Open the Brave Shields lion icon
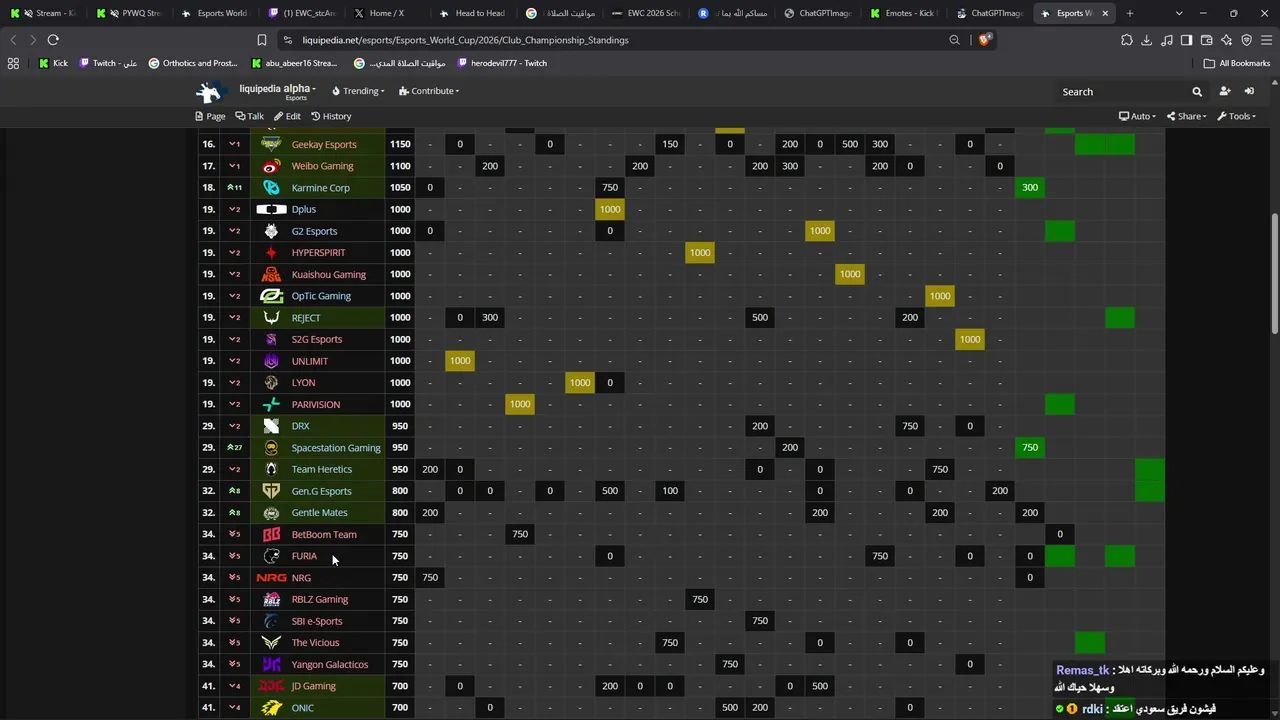The width and height of the screenshot is (1280, 720). [x=985, y=40]
